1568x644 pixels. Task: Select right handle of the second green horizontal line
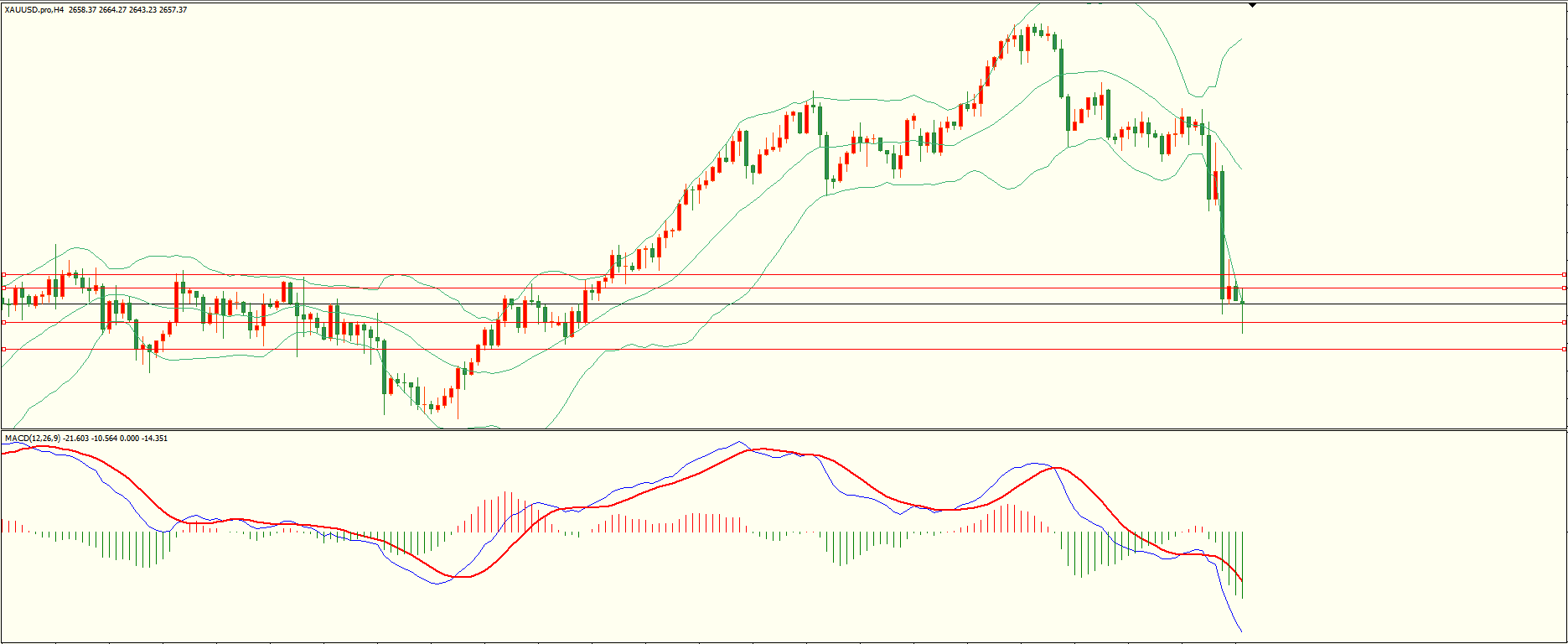[1564, 288]
